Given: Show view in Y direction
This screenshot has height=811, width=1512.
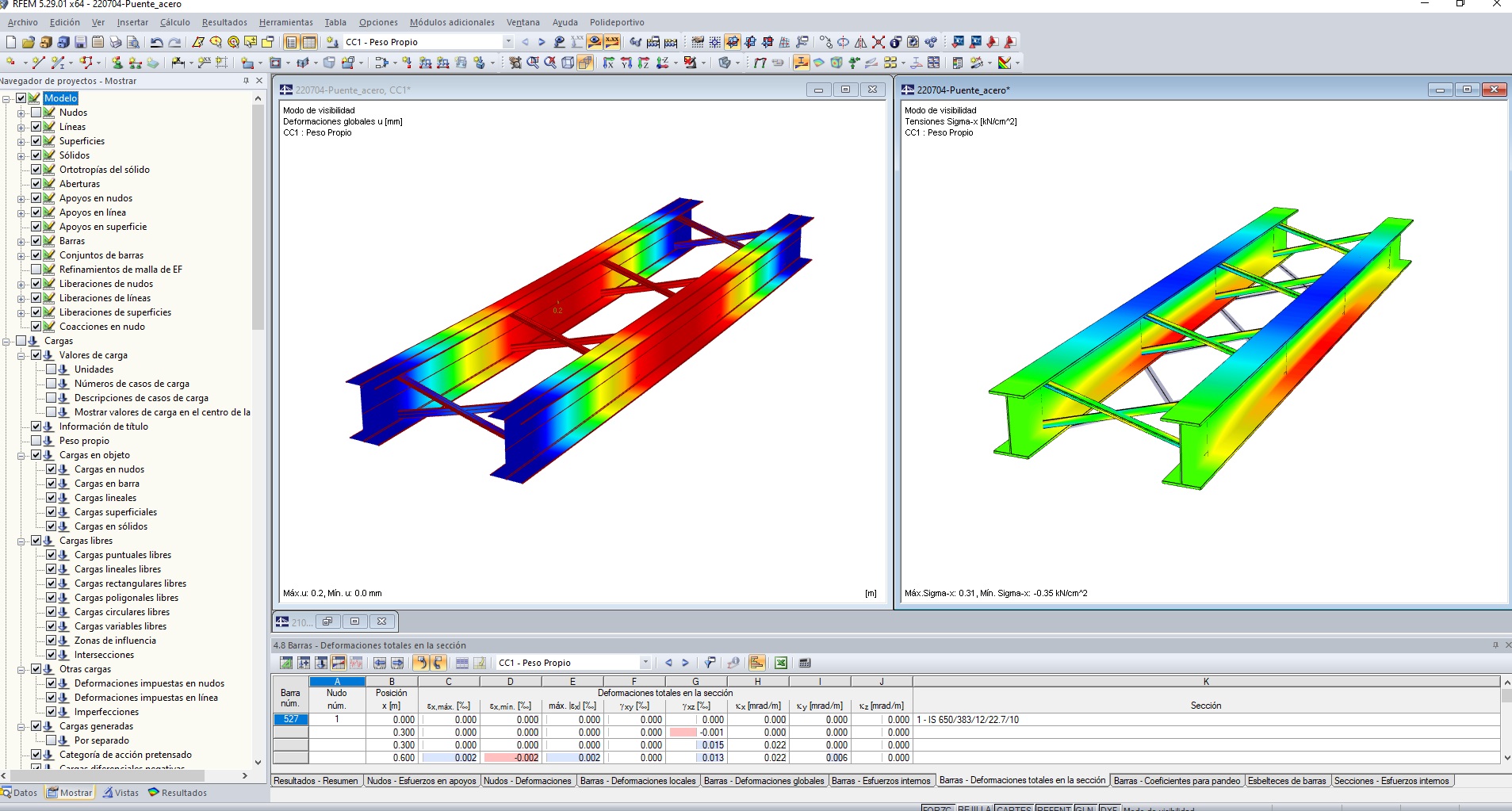Looking at the screenshot, I should pos(626,63).
